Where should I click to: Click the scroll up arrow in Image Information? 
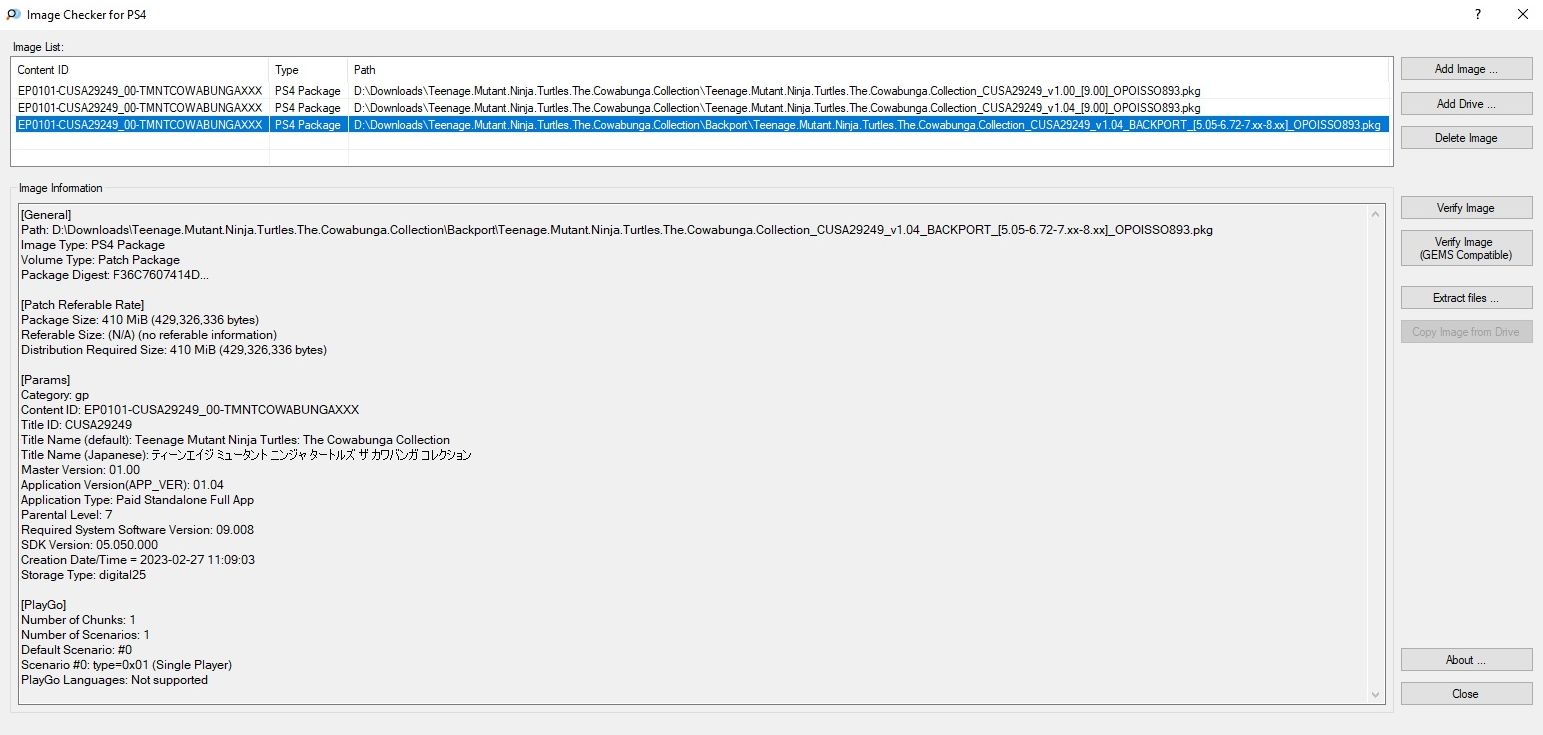pos(1376,214)
